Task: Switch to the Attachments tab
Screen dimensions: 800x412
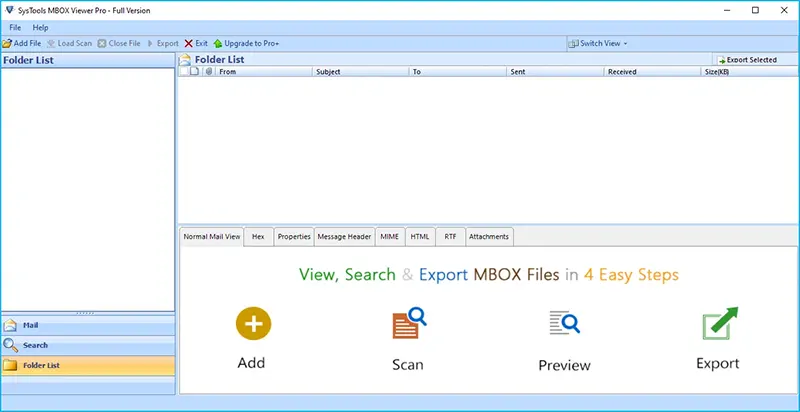Action: click(x=489, y=237)
